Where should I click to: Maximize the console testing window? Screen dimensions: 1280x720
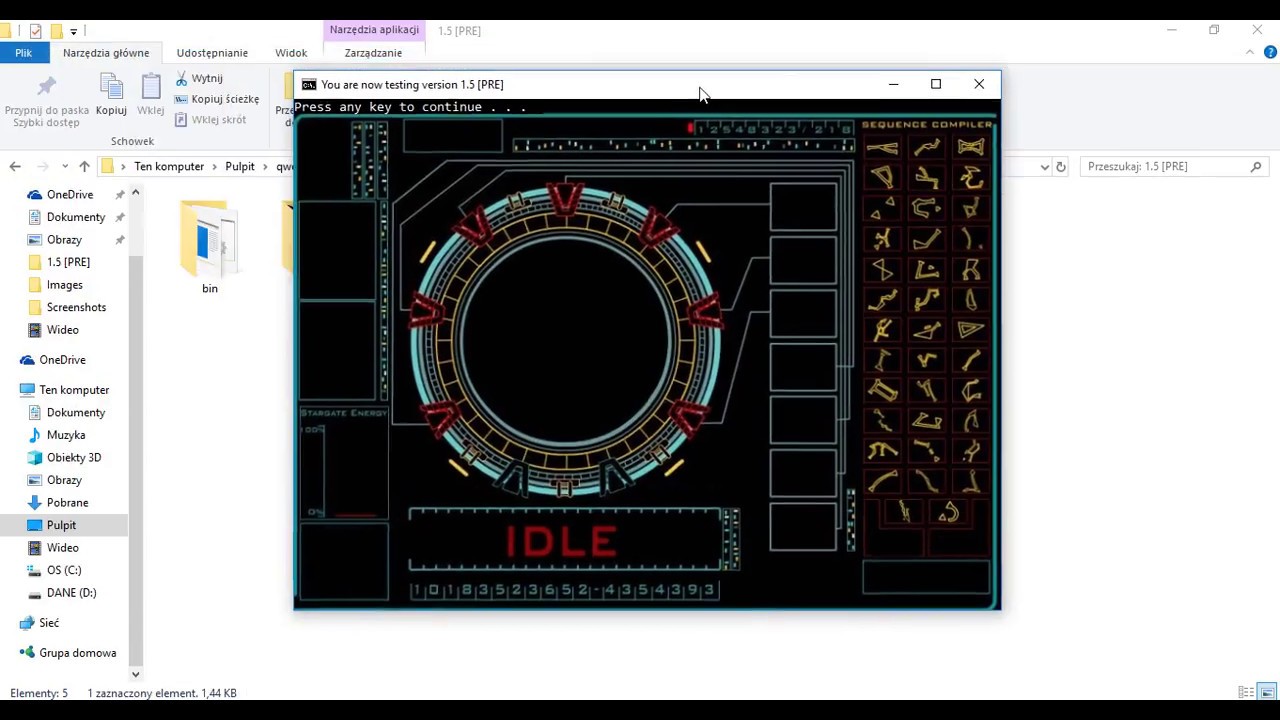tap(936, 84)
